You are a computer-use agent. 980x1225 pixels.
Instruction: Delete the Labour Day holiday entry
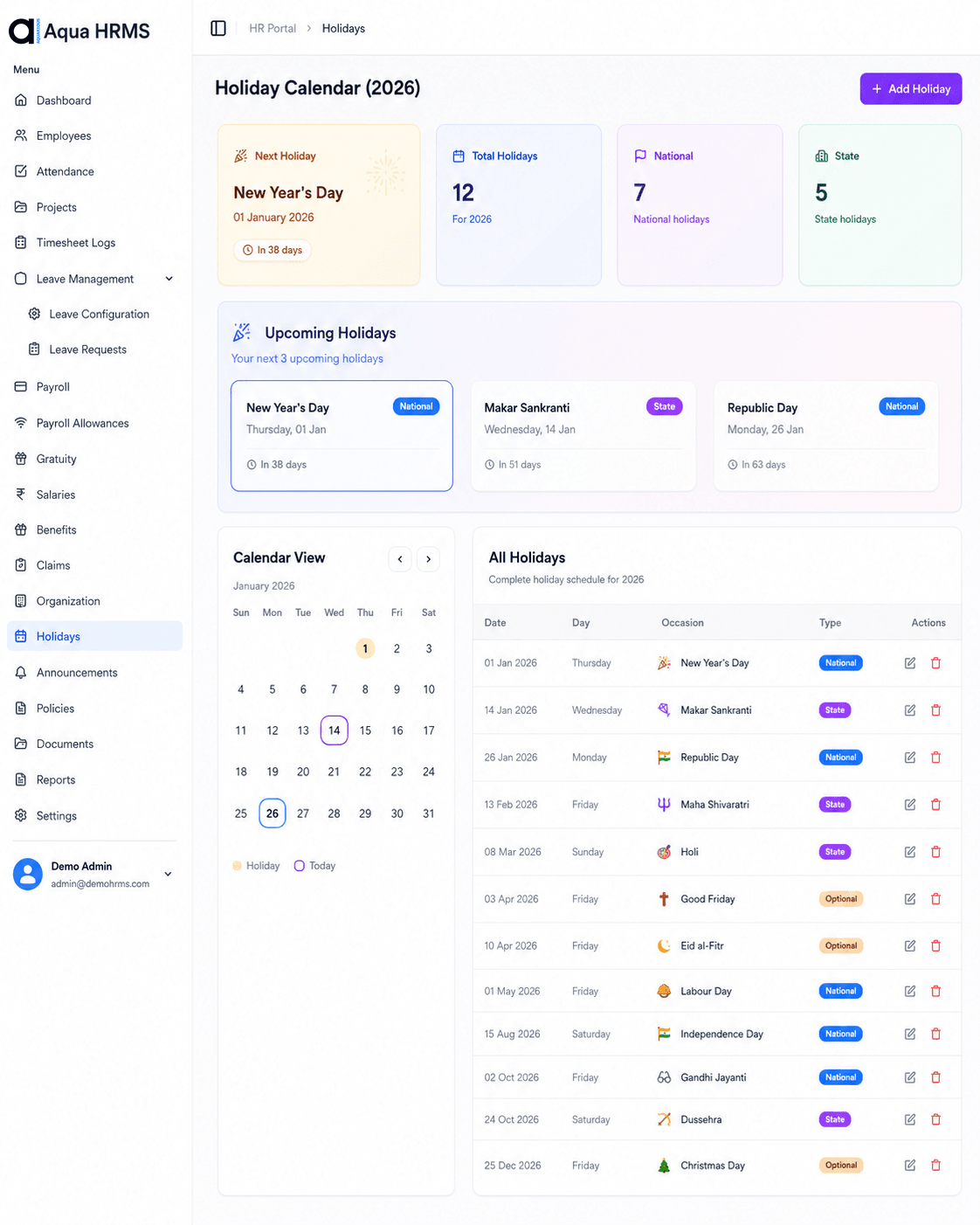point(935,991)
